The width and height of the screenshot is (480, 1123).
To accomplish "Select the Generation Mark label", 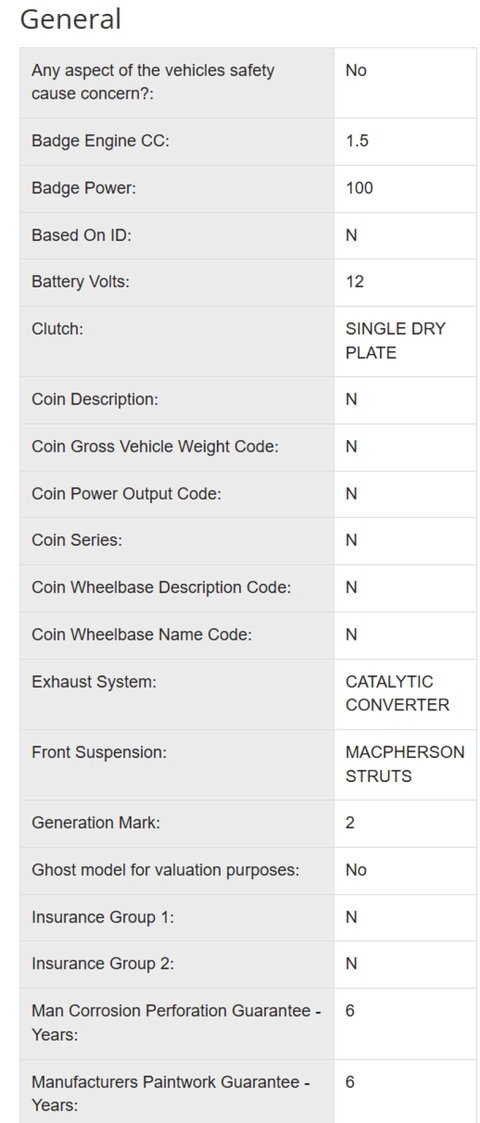I will (x=96, y=824).
